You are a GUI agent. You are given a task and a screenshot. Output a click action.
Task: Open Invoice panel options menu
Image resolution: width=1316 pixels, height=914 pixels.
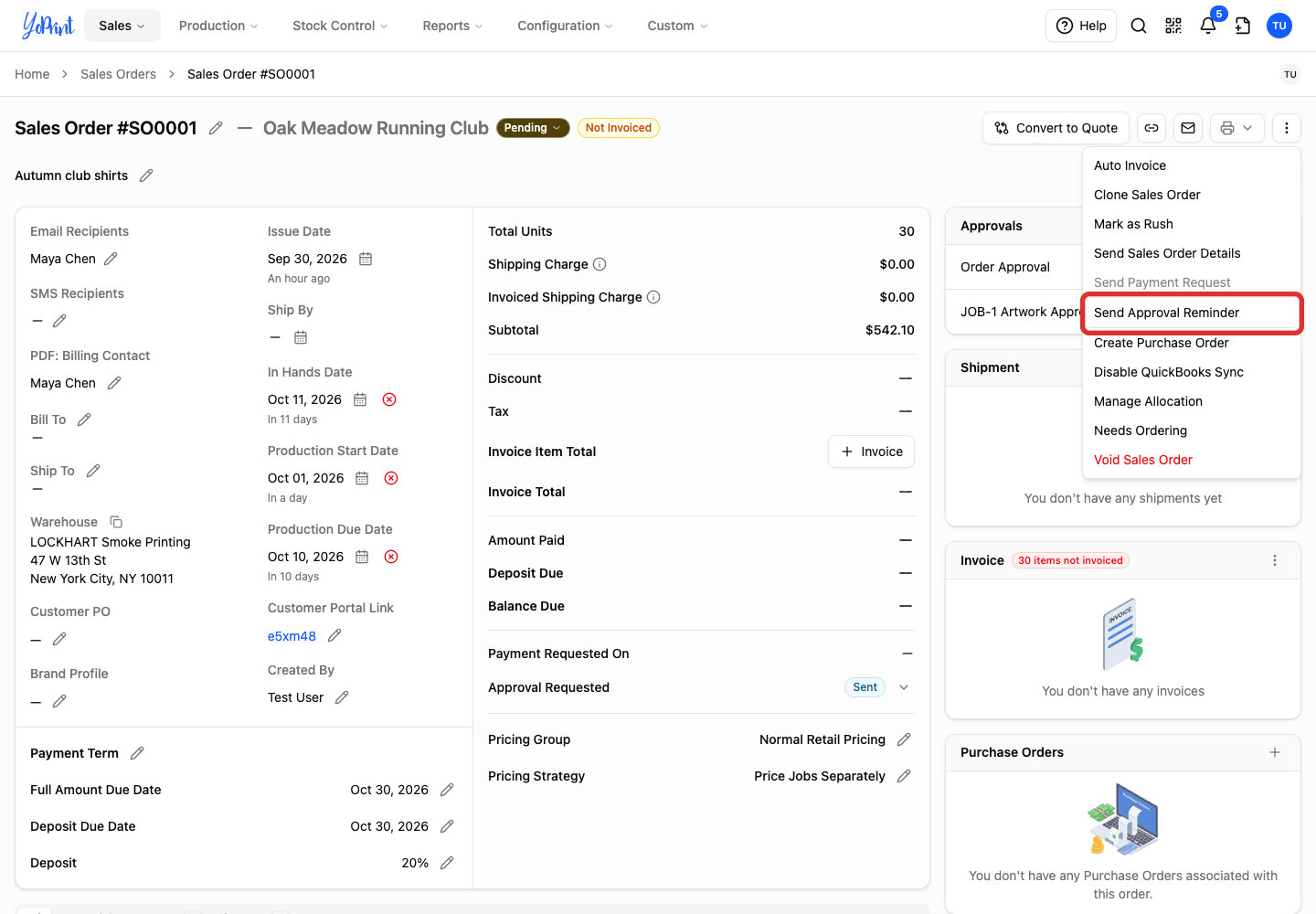click(1275, 560)
